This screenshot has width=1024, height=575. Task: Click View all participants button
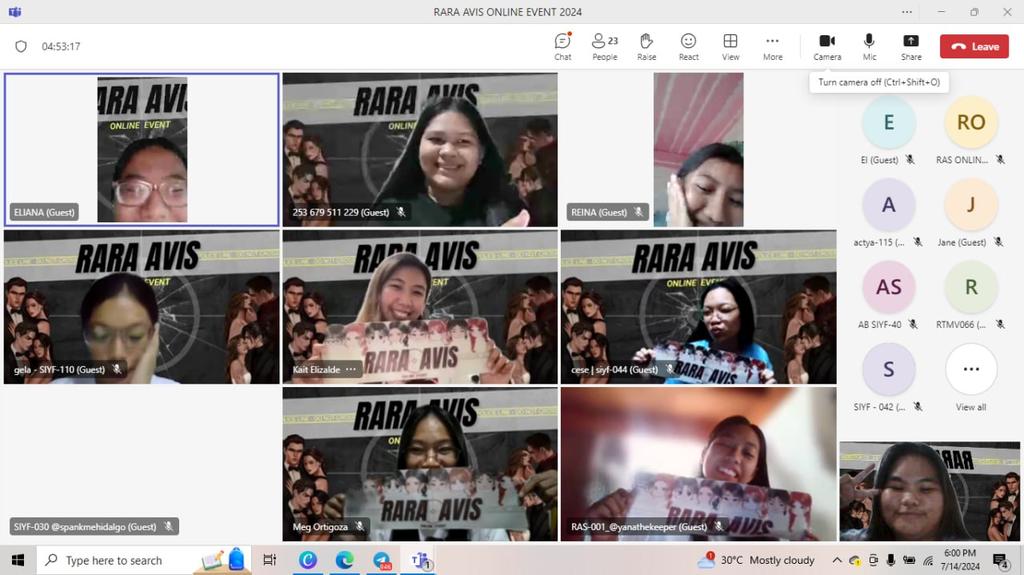click(x=971, y=369)
